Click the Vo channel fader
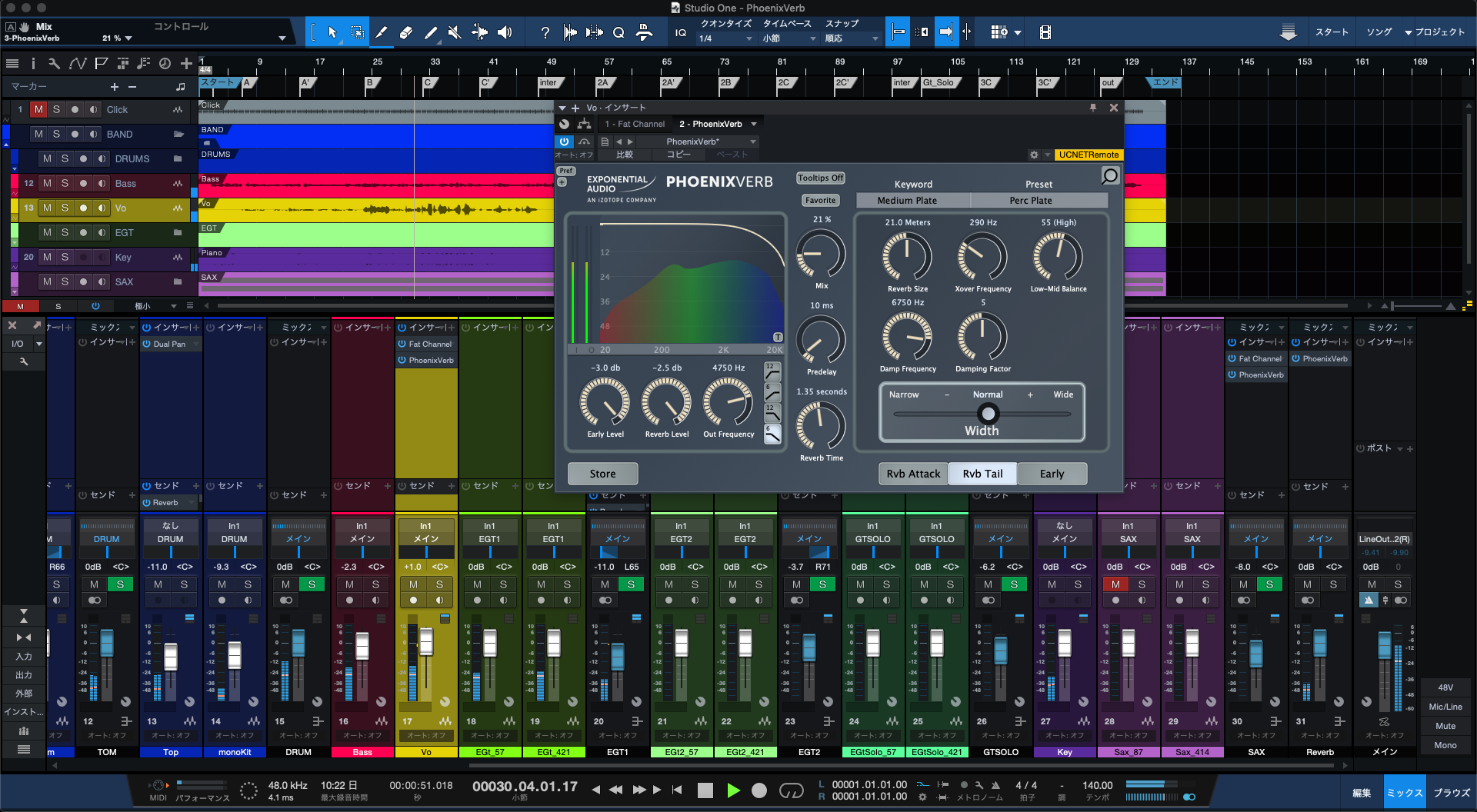 coord(426,641)
